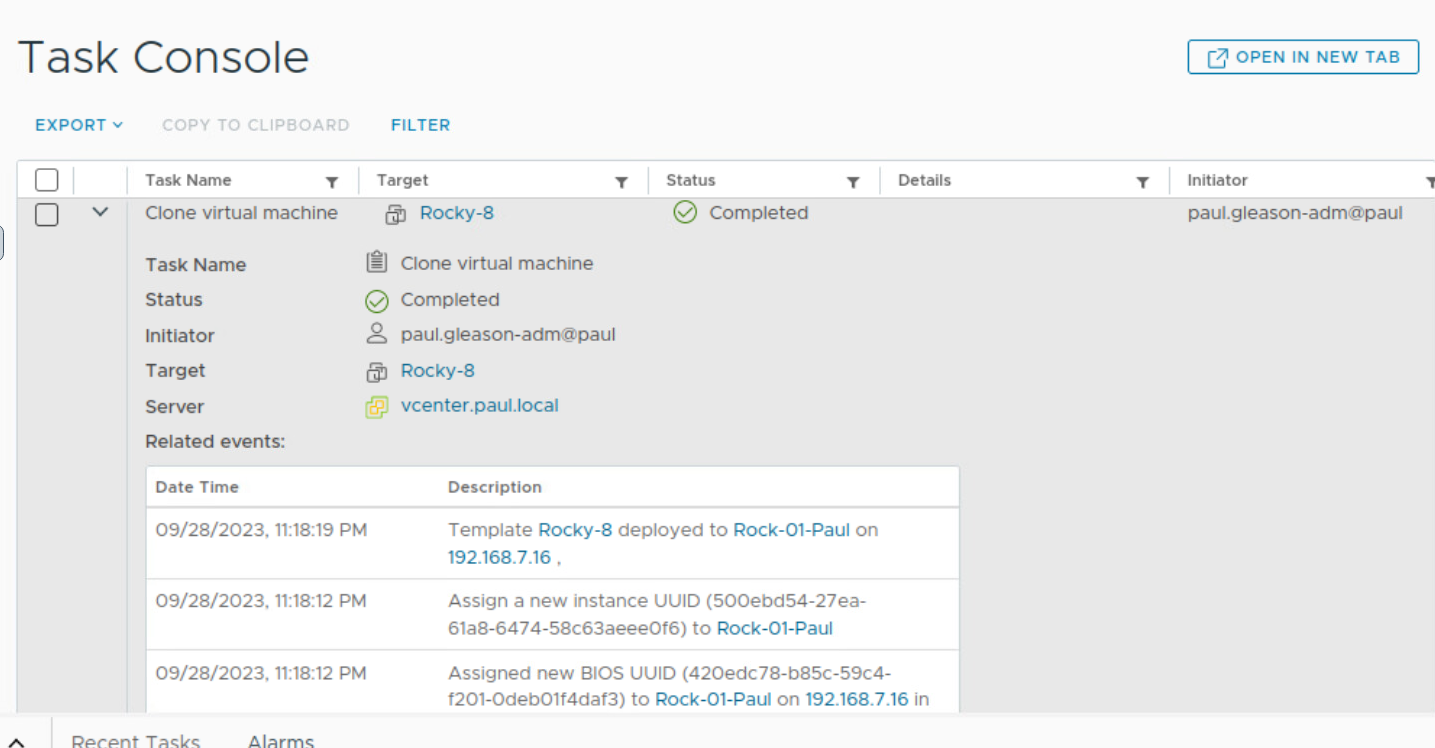The width and height of the screenshot is (1435, 748).
Task: Open the Export dropdown menu
Action: (x=79, y=125)
